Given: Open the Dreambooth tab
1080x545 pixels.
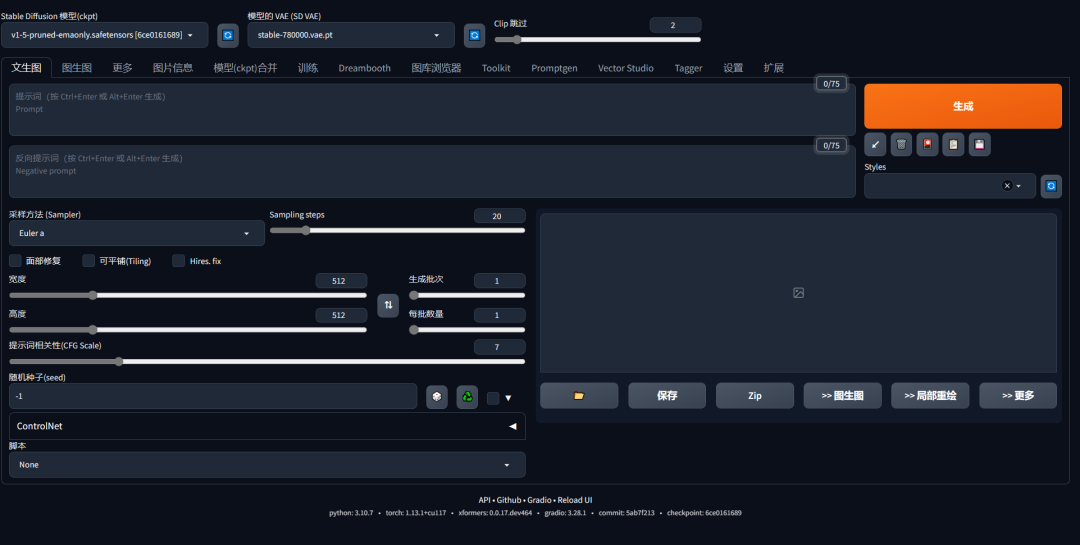Looking at the screenshot, I should point(364,68).
